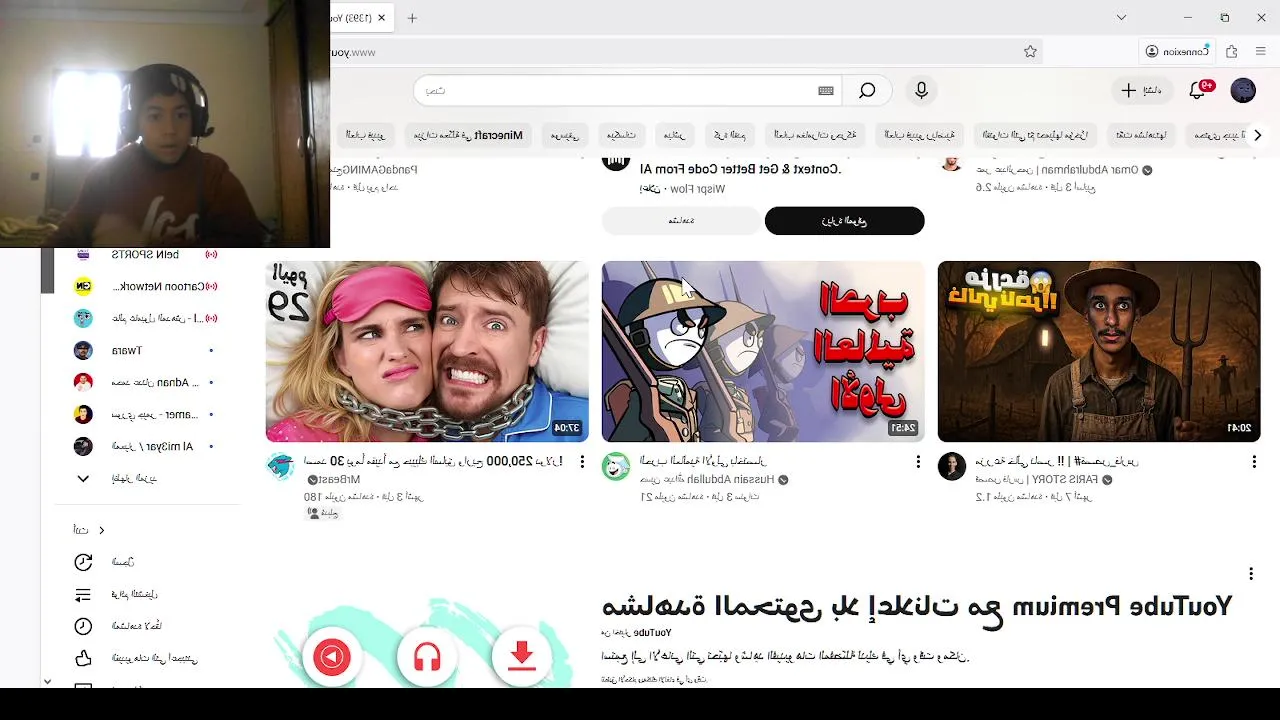Open MrBeast channel avatar under the video

(280, 466)
